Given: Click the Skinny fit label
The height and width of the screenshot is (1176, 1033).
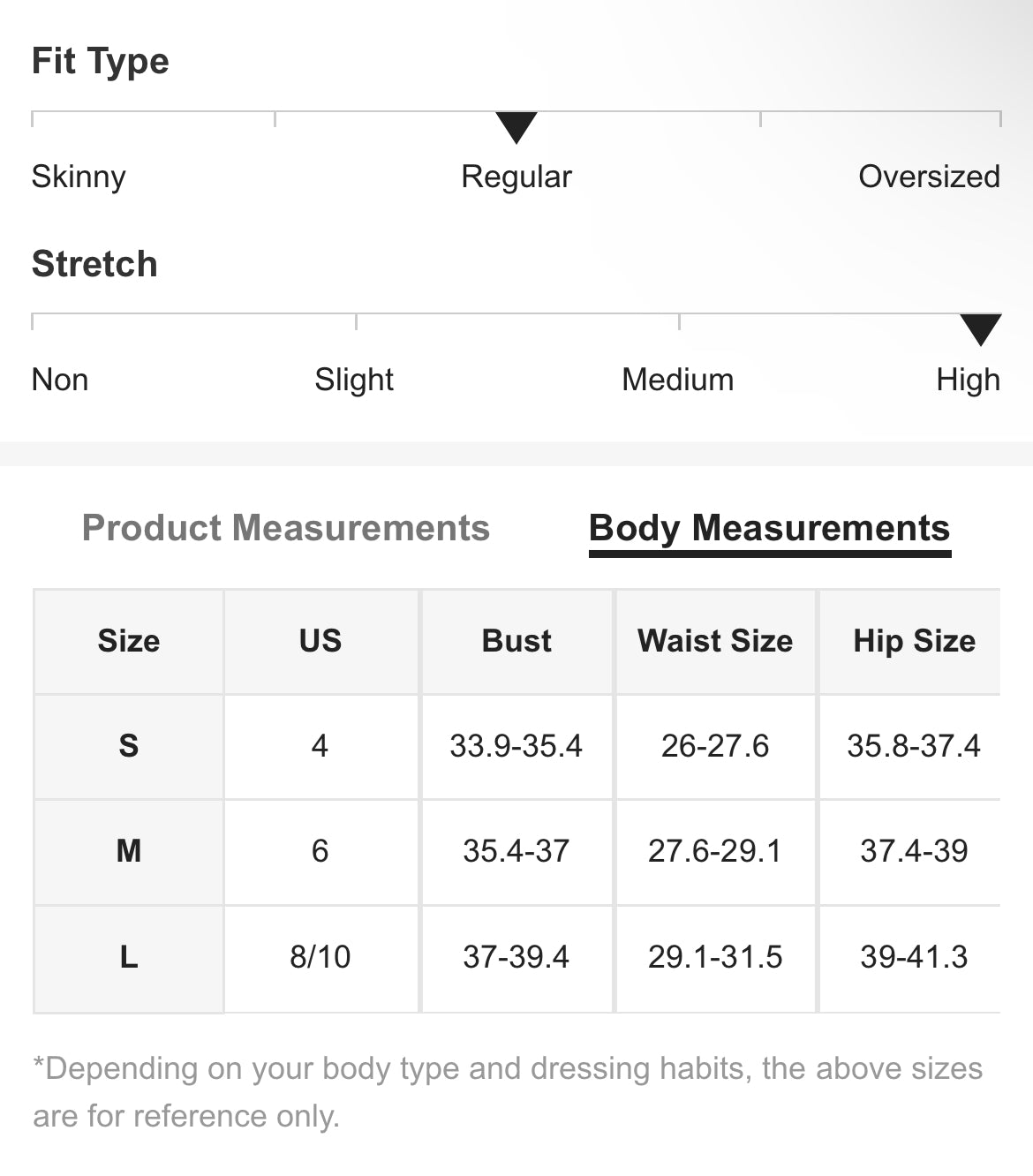Looking at the screenshot, I should tap(79, 177).
